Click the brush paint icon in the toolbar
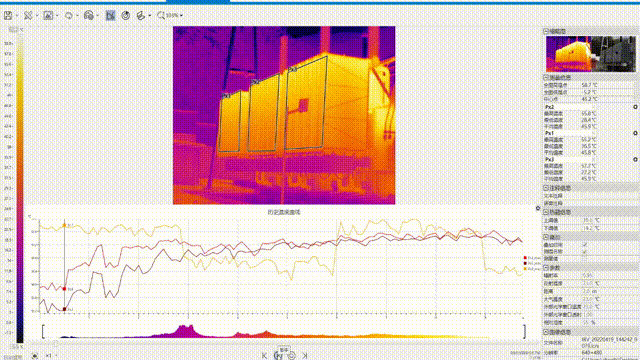The width and height of the screenshot is (640, 360). [141, 16]
